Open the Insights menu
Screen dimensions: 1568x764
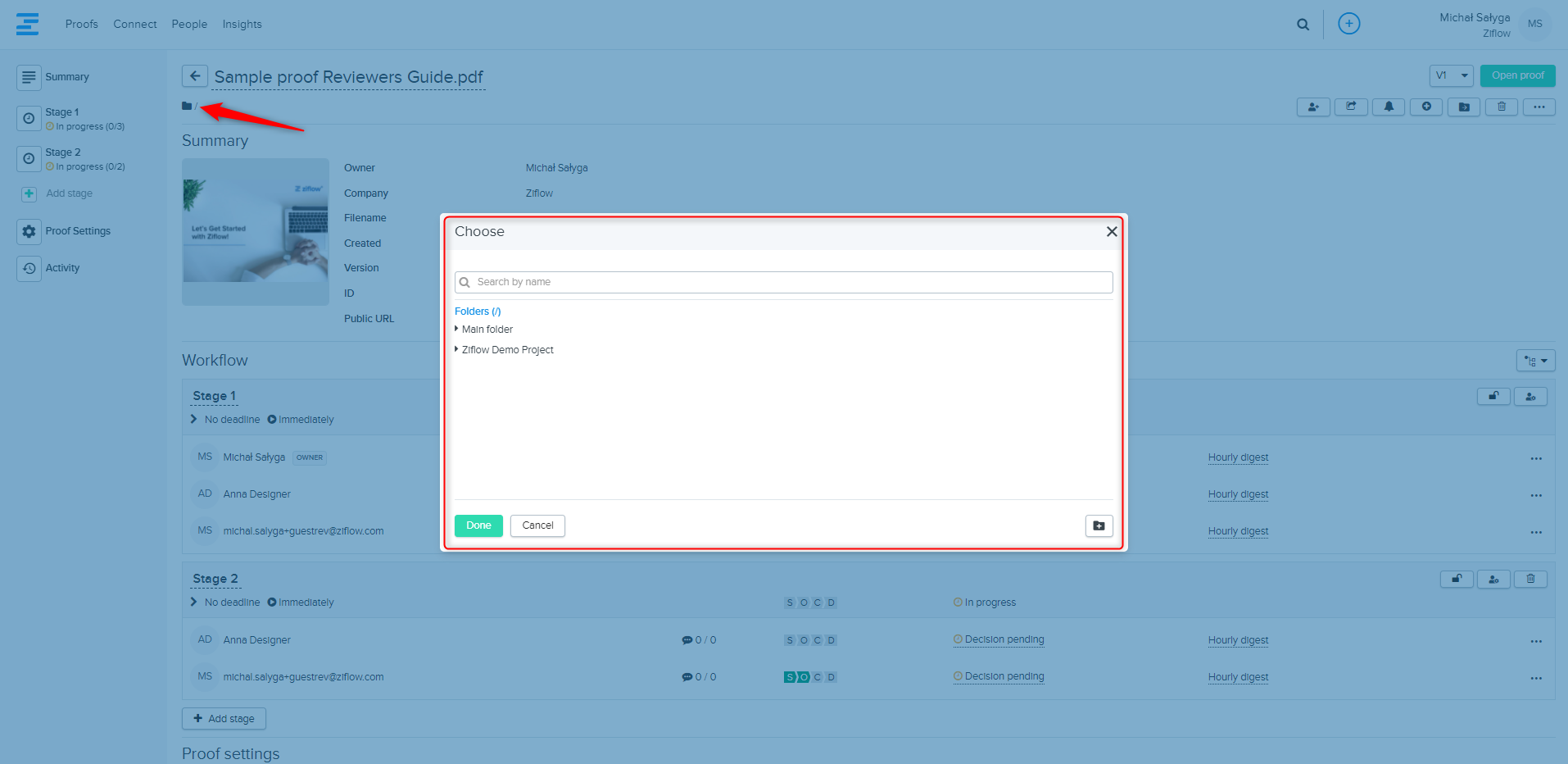[242, 25]
